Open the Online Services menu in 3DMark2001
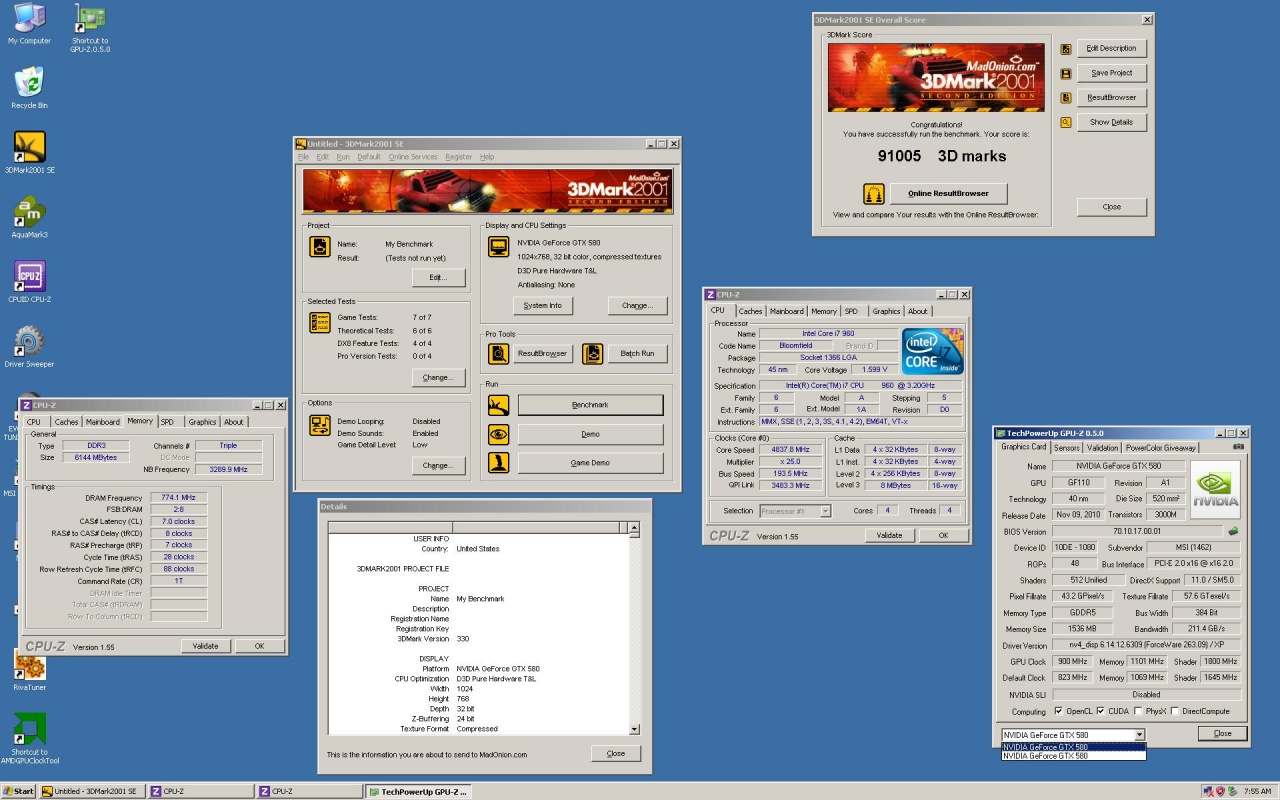 tap(413, 157)
